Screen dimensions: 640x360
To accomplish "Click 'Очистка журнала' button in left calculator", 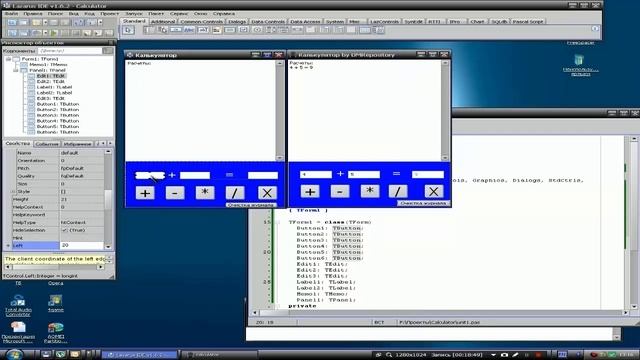I will (x=251, y=205).
